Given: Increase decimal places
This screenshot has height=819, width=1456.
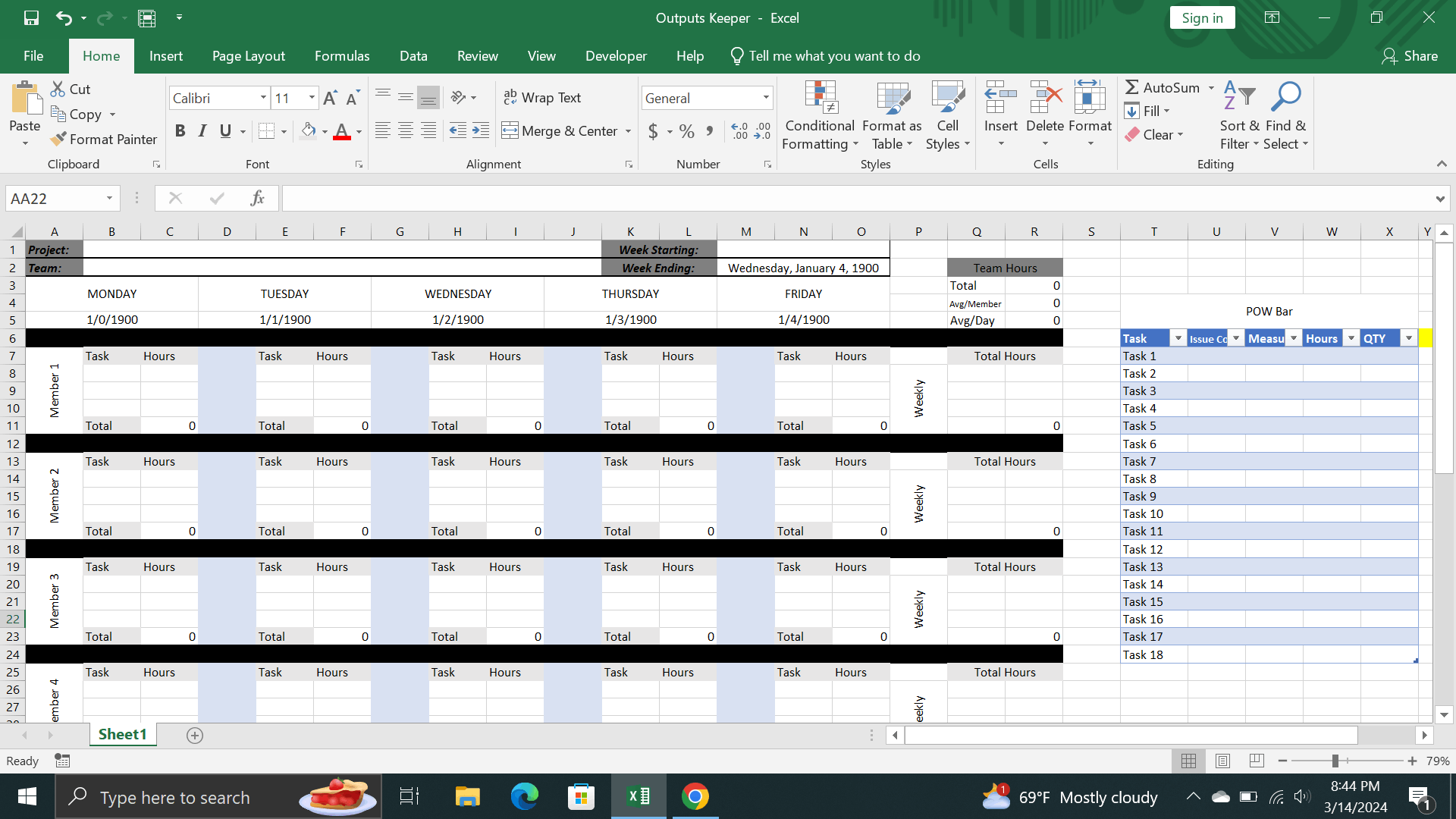Looking at the screenshot, I should 739,131.
